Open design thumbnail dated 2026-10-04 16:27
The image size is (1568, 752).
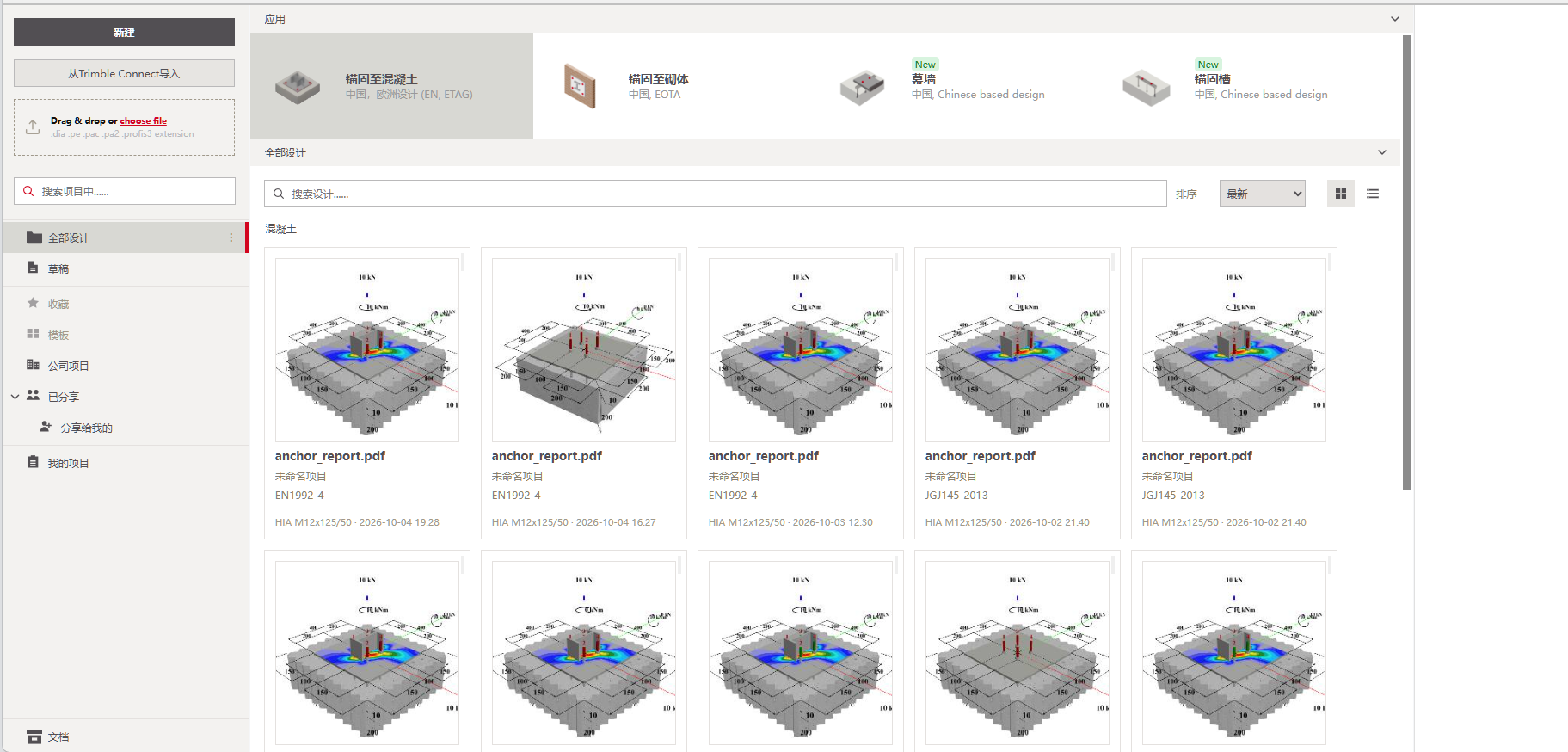pyautogui.click(x=584, y=350)
